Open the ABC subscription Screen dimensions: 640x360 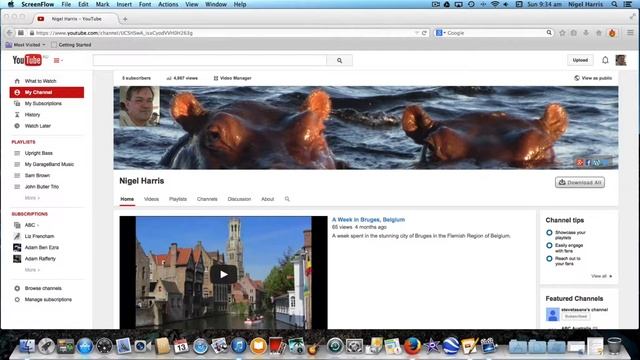[30, 225]
